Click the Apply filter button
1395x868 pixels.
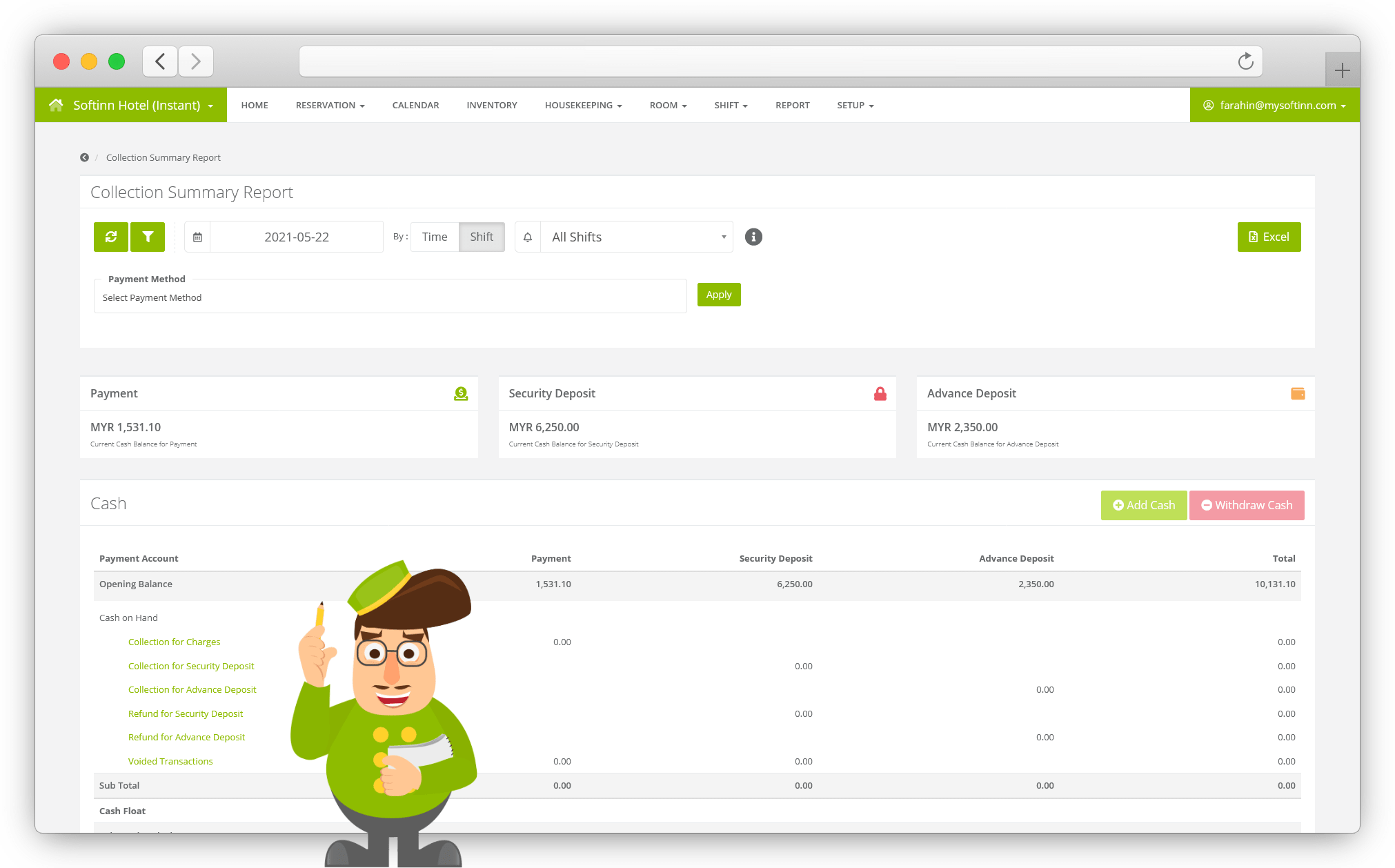[x=719, y=294]
